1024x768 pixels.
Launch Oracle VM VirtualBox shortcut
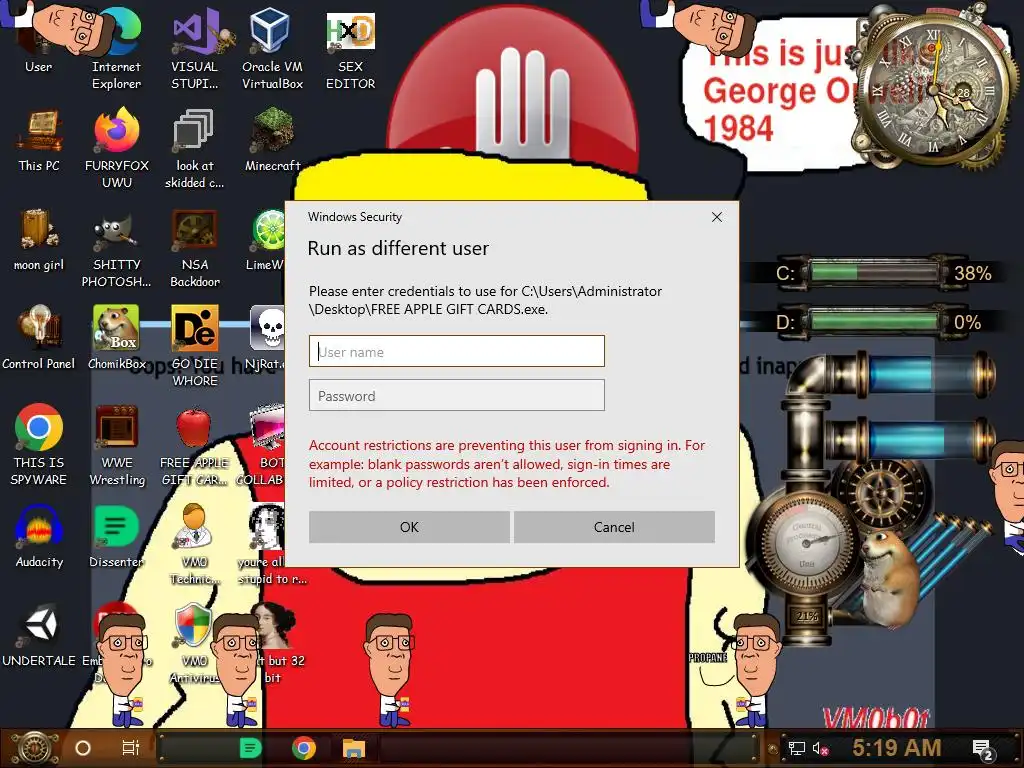tap(272, 47)
